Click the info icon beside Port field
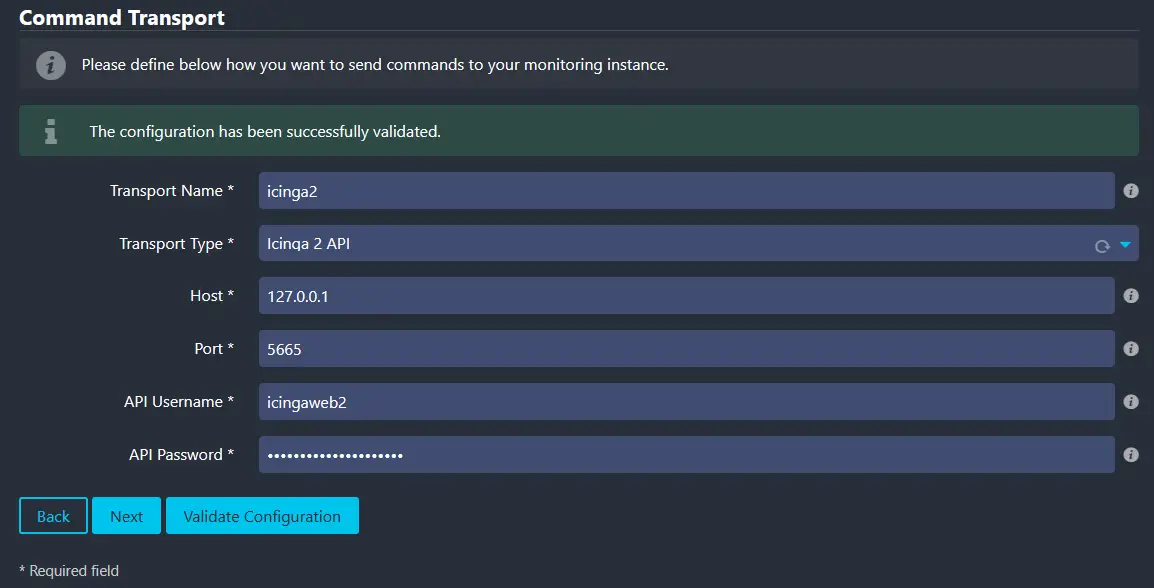Image resolution: width=1154 pixels, height=588 pixels. 1131,349
